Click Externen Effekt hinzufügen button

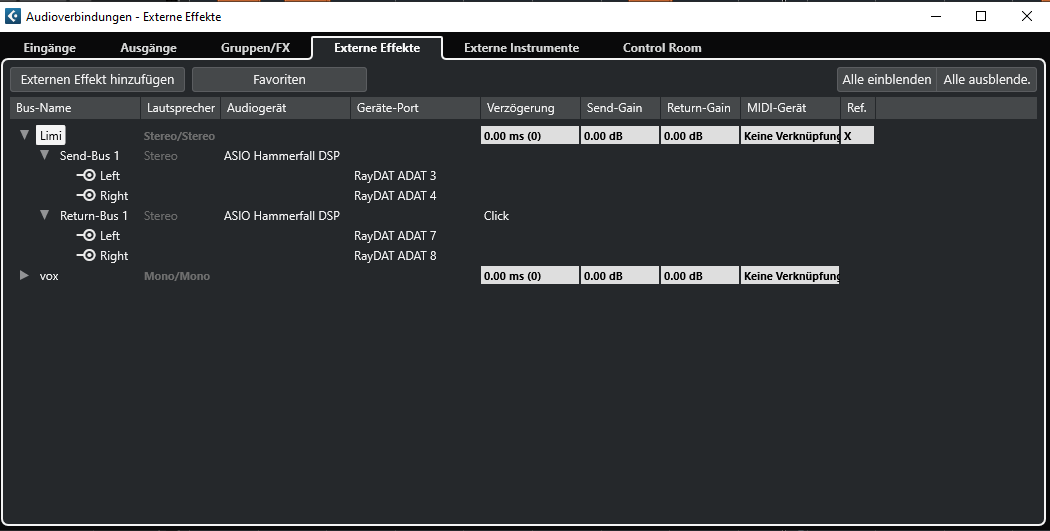click(97, 79)
